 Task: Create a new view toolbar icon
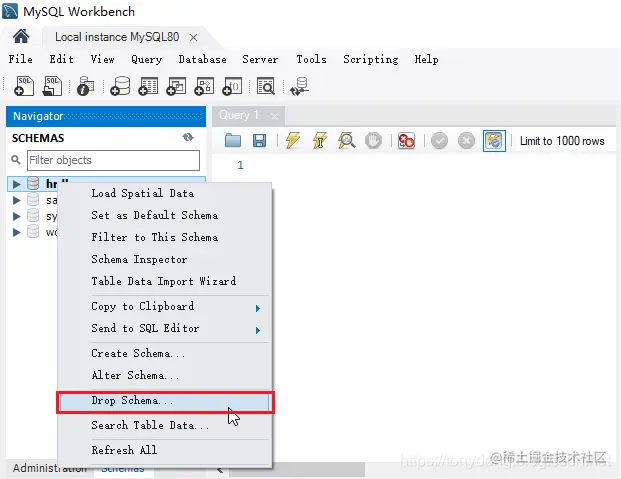(x=176, y=86)
